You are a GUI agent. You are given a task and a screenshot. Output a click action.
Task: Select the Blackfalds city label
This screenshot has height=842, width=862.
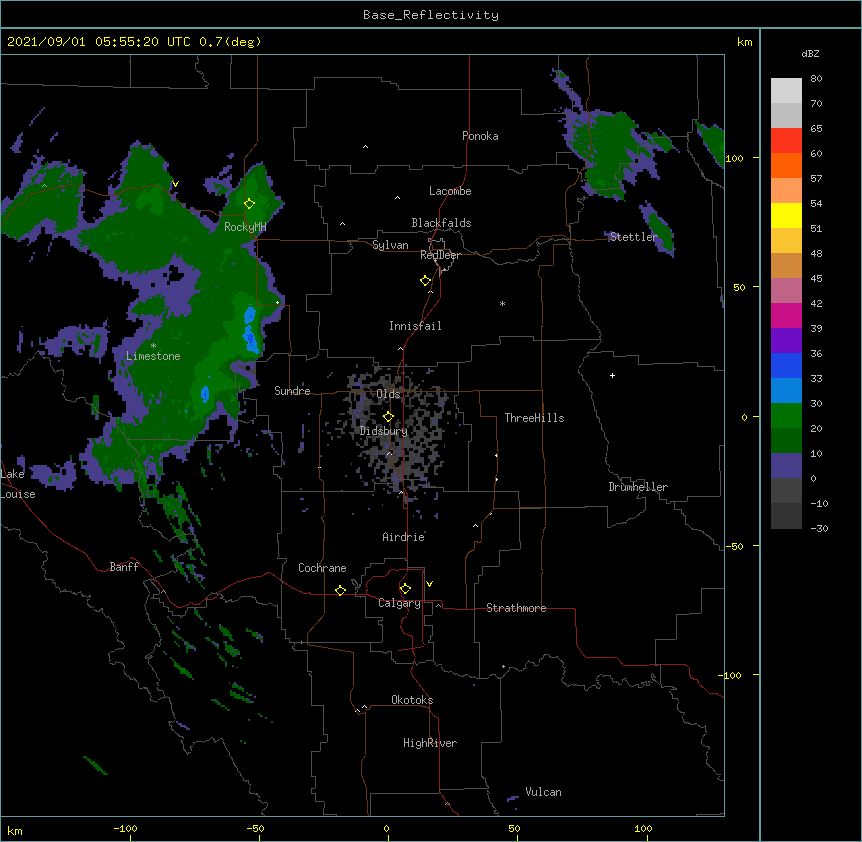[x=441, y=223]
